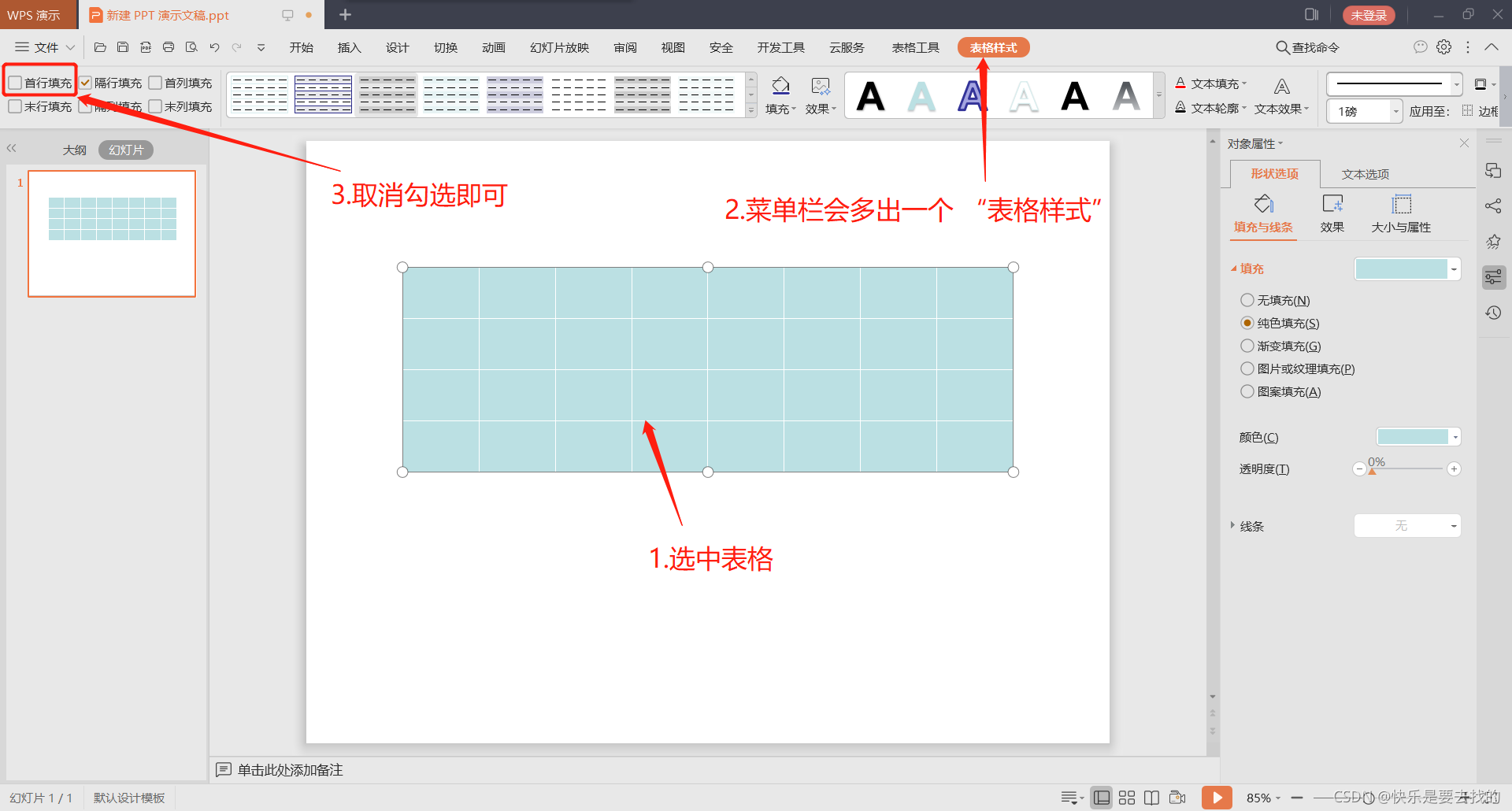Collapse the 填充 section
Viewport: 1512px width, 811px height.
click(1233, 268)
